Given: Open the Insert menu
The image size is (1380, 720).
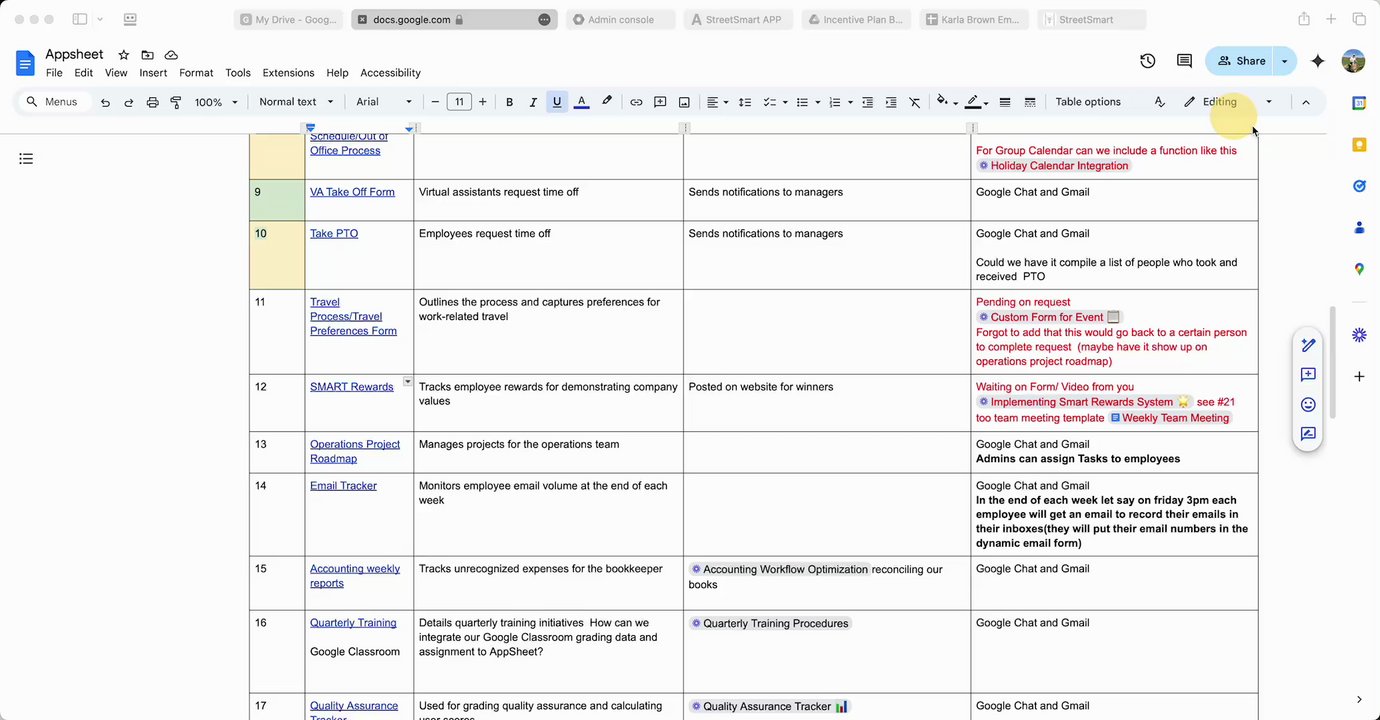Looking at the screenshot, I should (x=153, y=73).
